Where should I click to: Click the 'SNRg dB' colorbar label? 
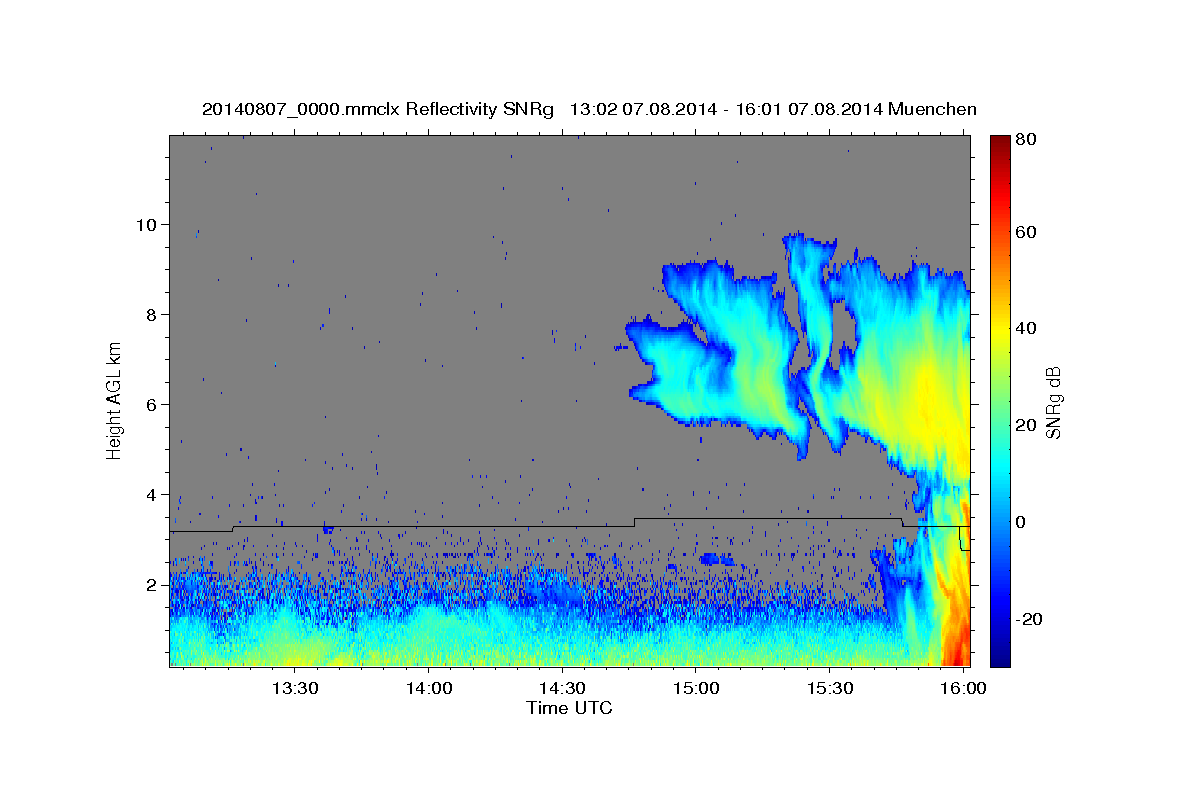point(1053,401)
